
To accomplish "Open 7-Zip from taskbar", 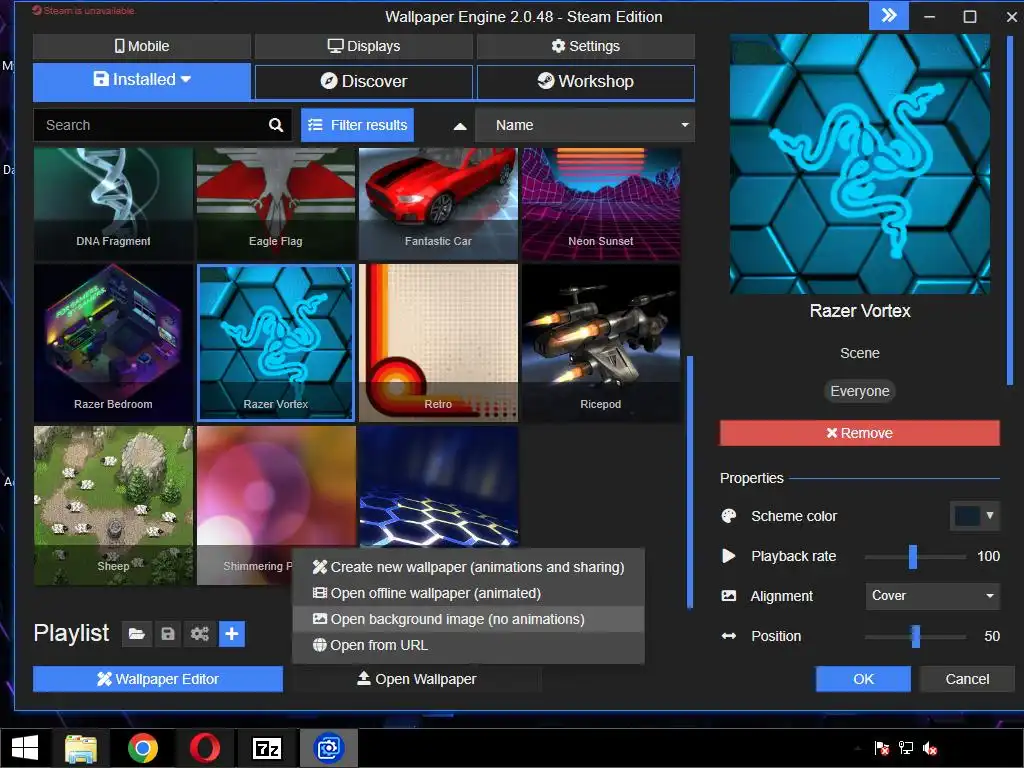I will tap(266, 748).
